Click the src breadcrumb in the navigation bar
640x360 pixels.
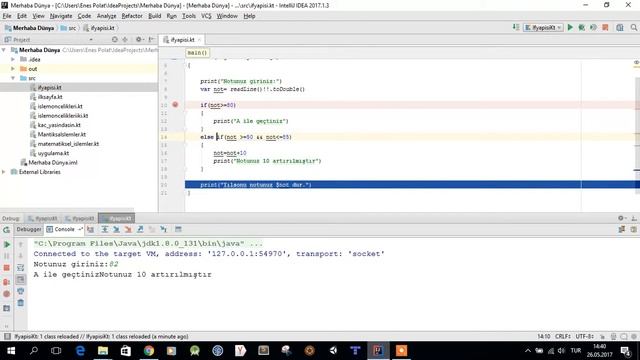68,28
